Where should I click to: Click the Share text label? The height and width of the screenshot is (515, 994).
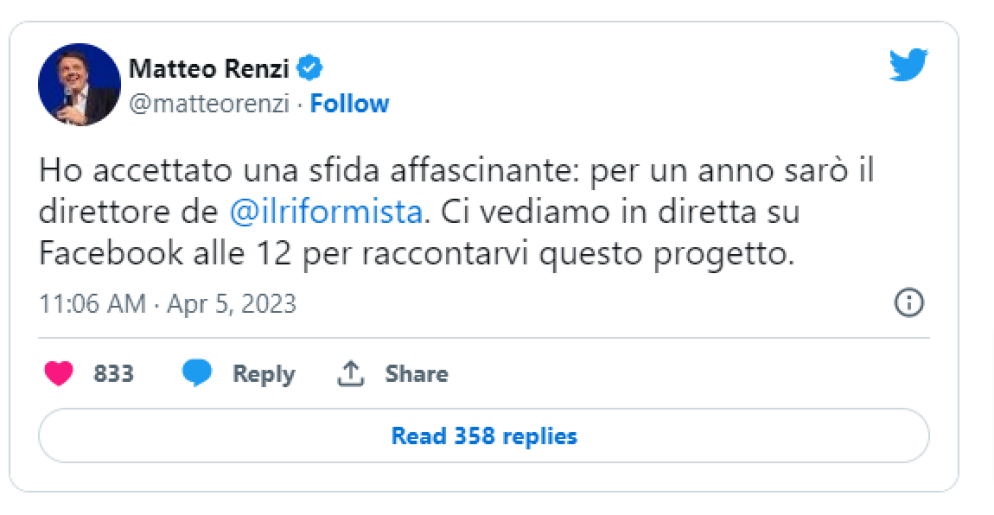[x=416, y=374]
